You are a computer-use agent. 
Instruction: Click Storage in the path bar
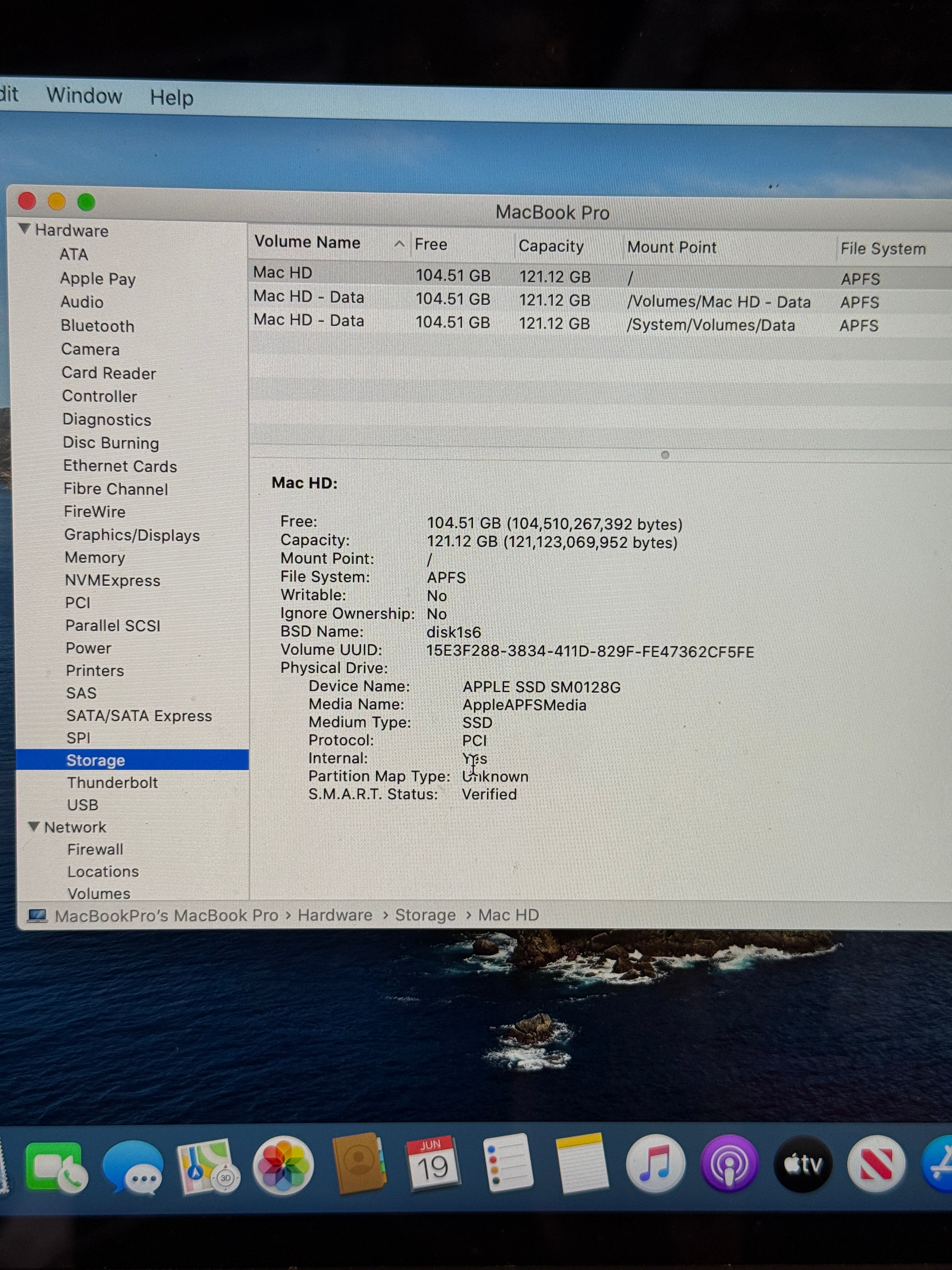(425, 915)
